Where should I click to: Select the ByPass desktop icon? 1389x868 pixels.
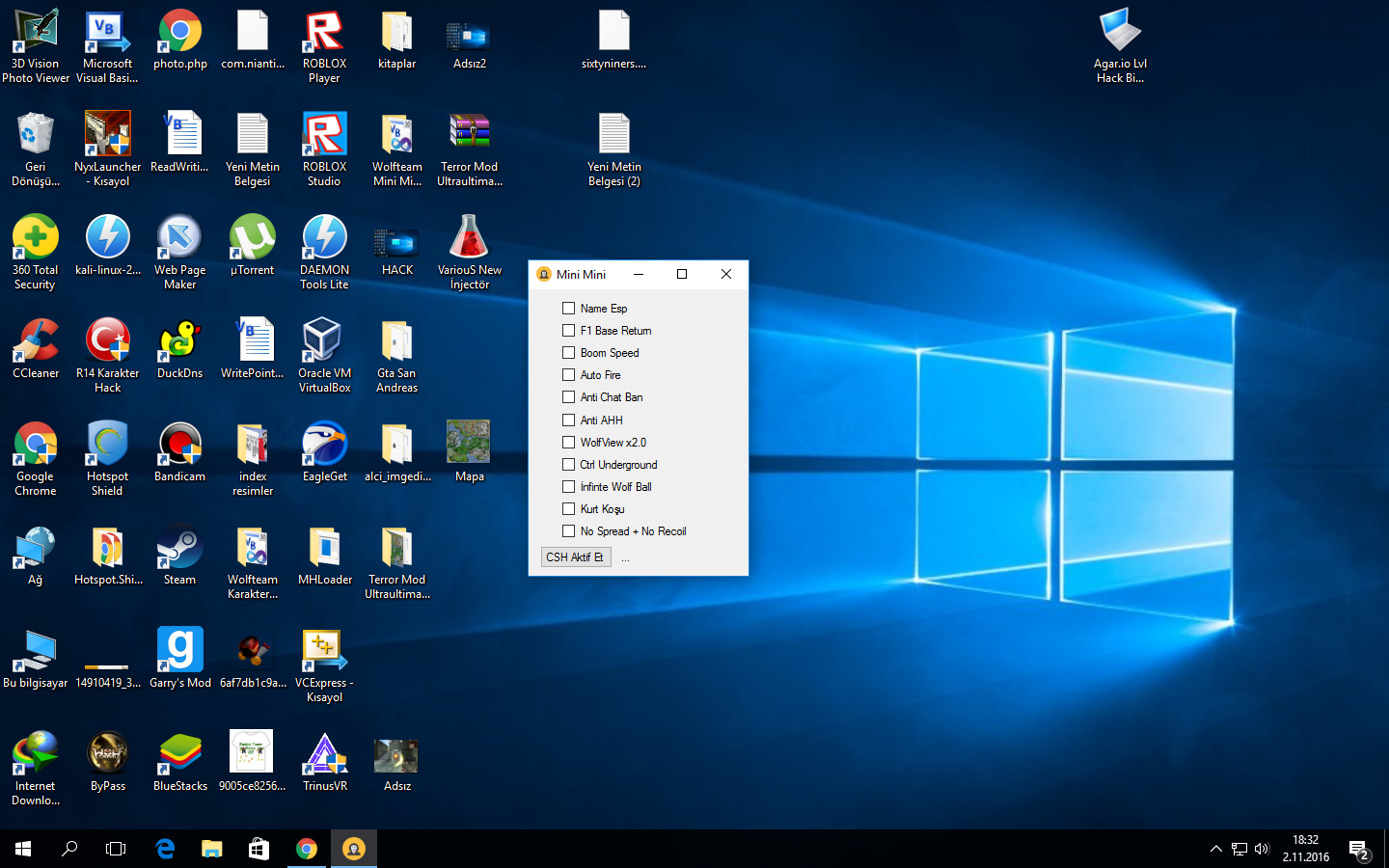pos(107,762)
